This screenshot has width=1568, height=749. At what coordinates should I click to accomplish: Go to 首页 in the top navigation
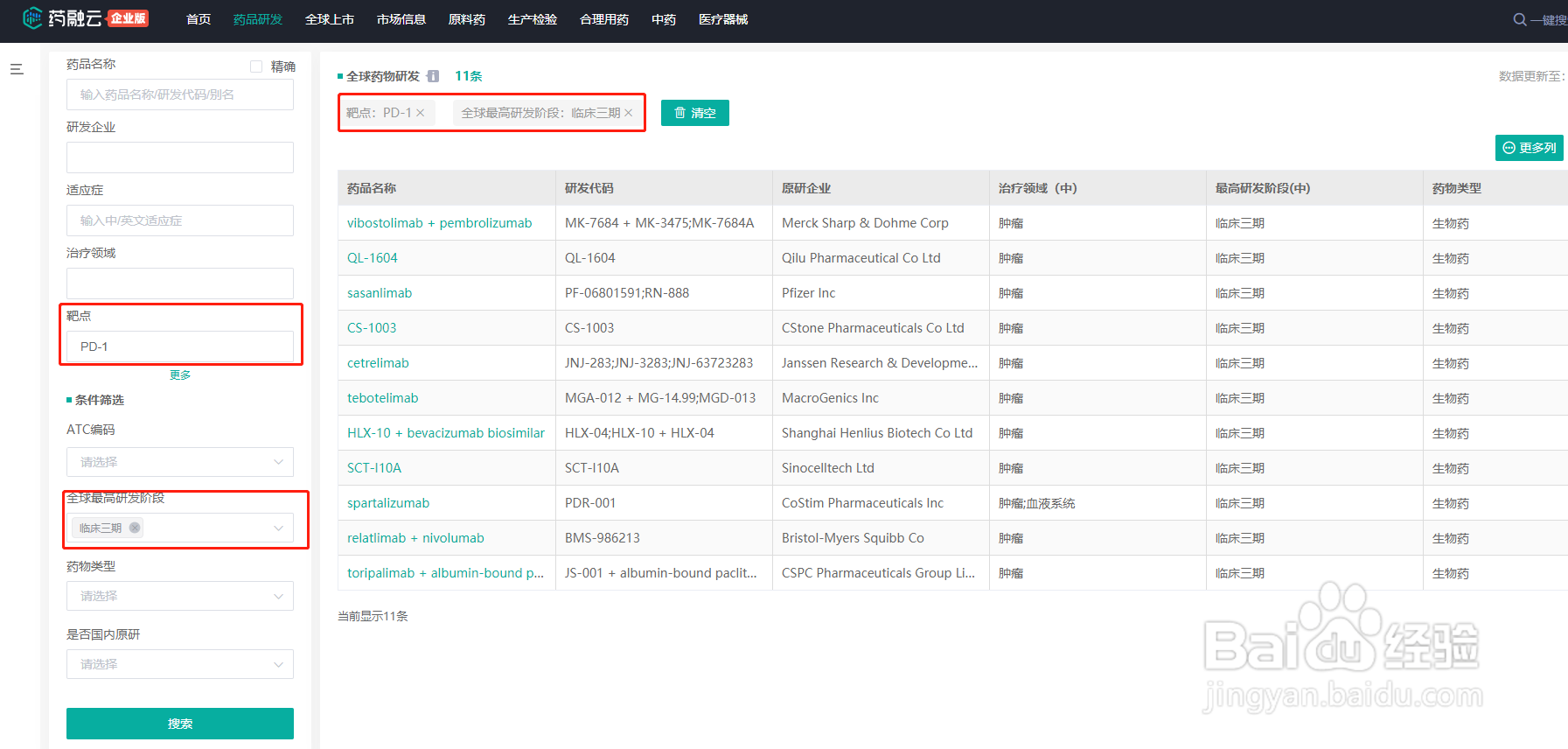click(x=199, y=19)
